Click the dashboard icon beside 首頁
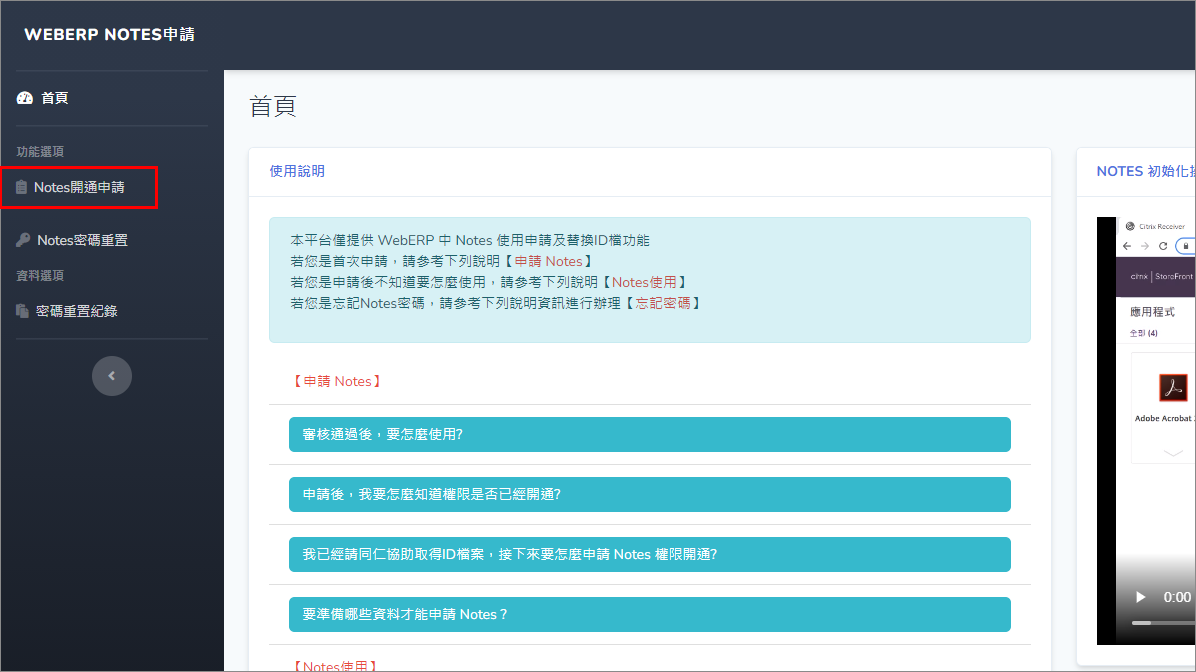The height and width of the screenshot is (672, 1196). click(x=24, y=98)
